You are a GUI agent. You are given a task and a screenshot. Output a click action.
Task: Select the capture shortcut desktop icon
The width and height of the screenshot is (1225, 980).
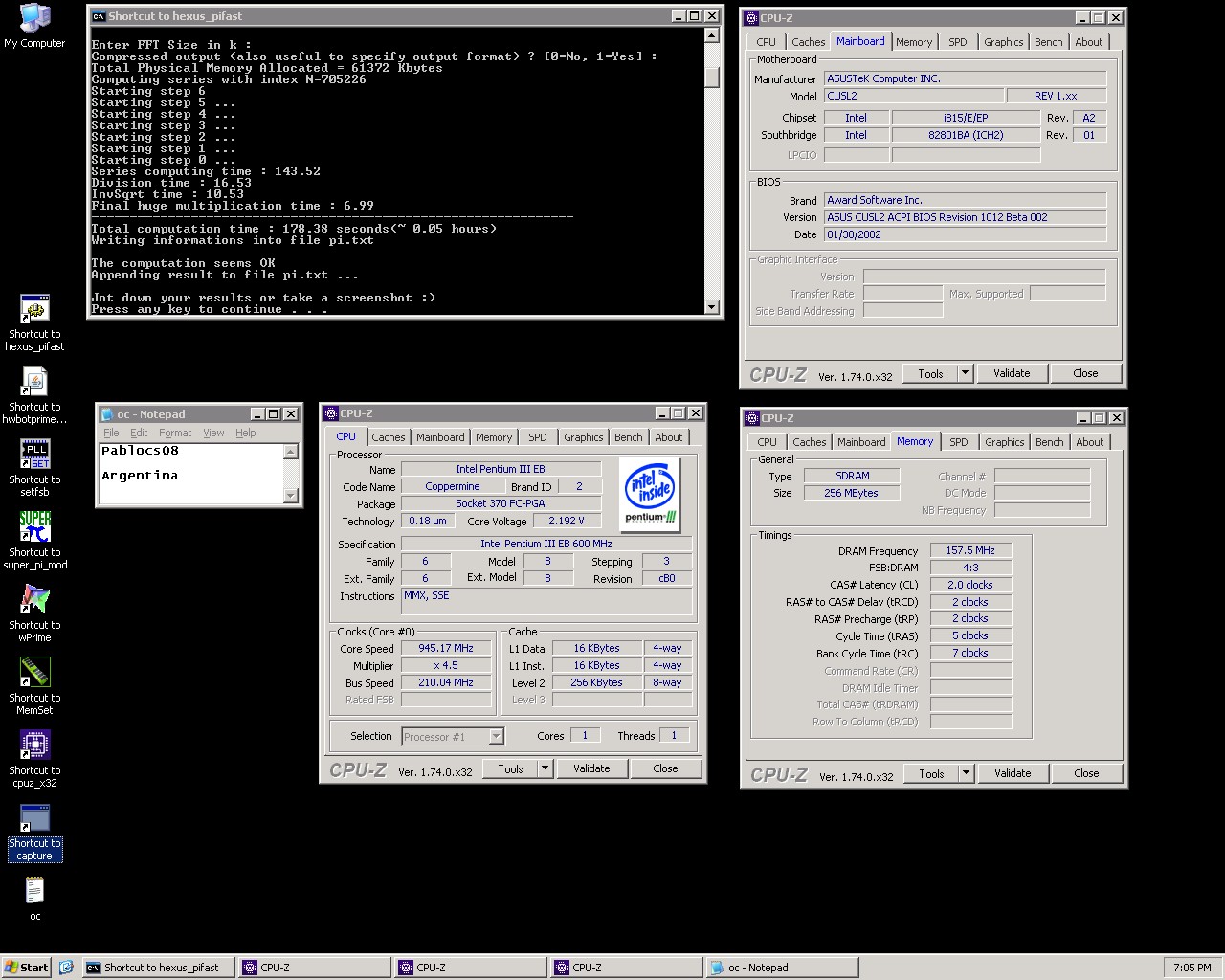click(34, 833)
